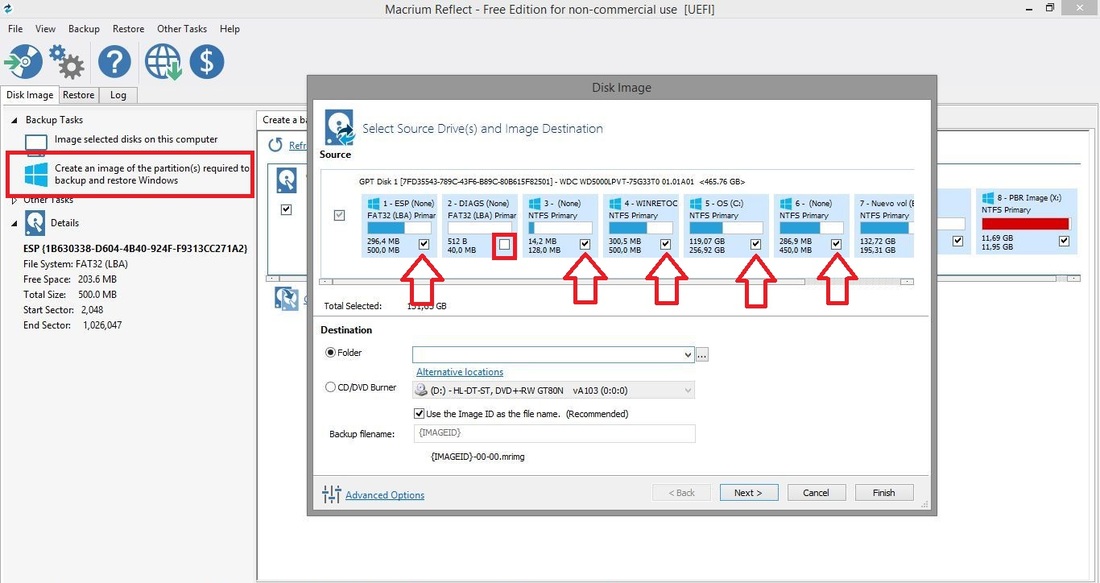
Task: Collapse the Backup Tasks section
Action: click(15, 121)
